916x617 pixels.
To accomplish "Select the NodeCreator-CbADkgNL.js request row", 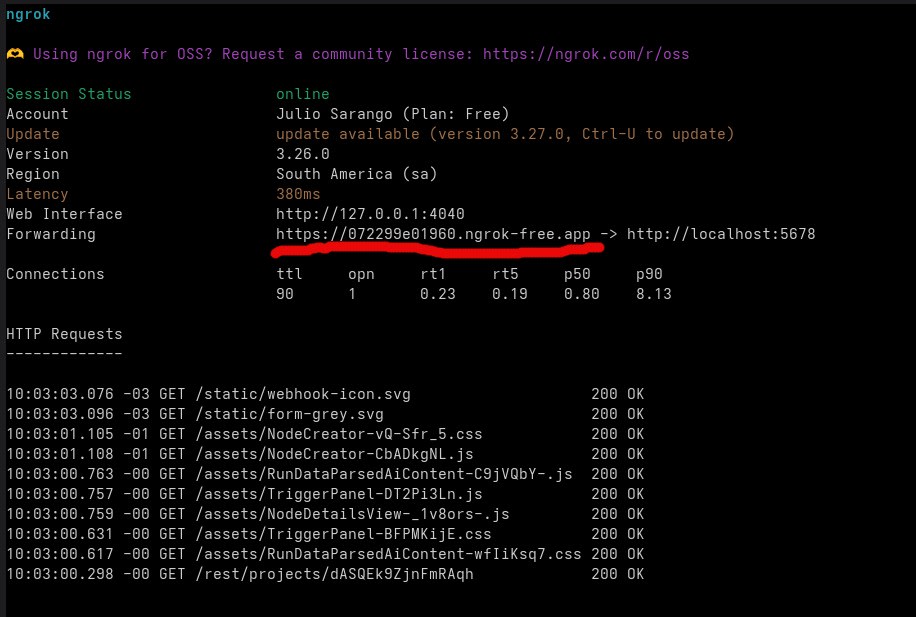I will click(325, 454).
